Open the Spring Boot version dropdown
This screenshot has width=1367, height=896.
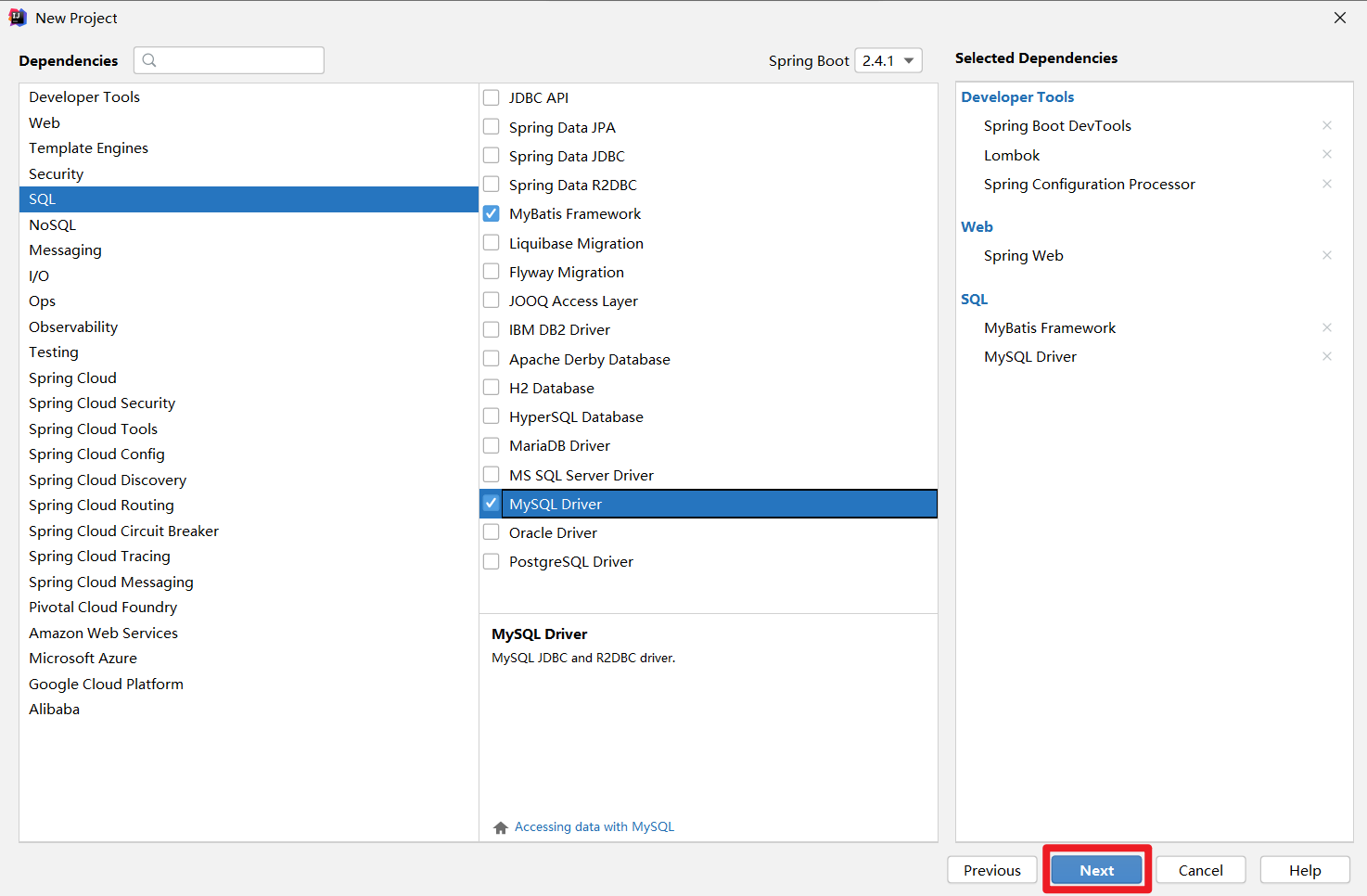[x=888, y=60]
